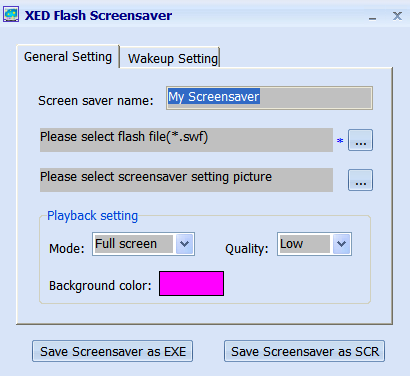Browse for a flash swf file

pos(360,140)
